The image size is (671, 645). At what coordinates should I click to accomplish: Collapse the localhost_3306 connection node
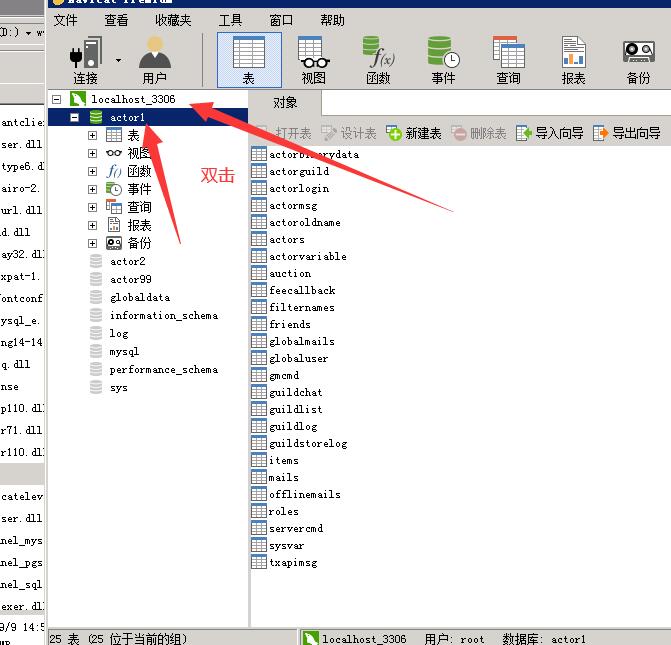(x=57, y=99)
